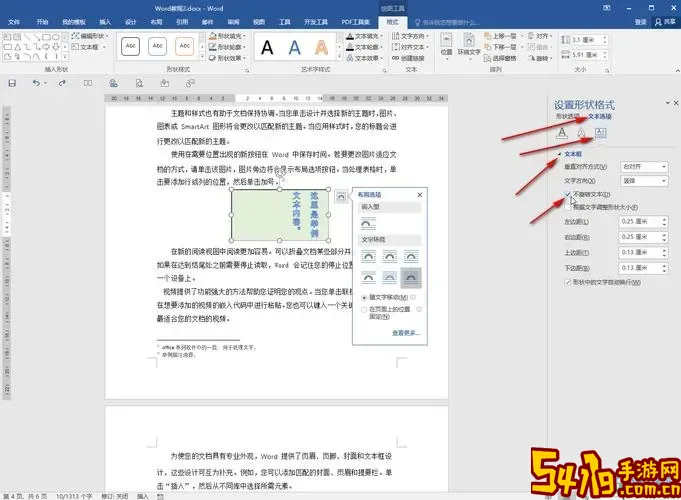Switch to Developer (开发工具) tab
The image size is (681, 500).
pos(316,22)
